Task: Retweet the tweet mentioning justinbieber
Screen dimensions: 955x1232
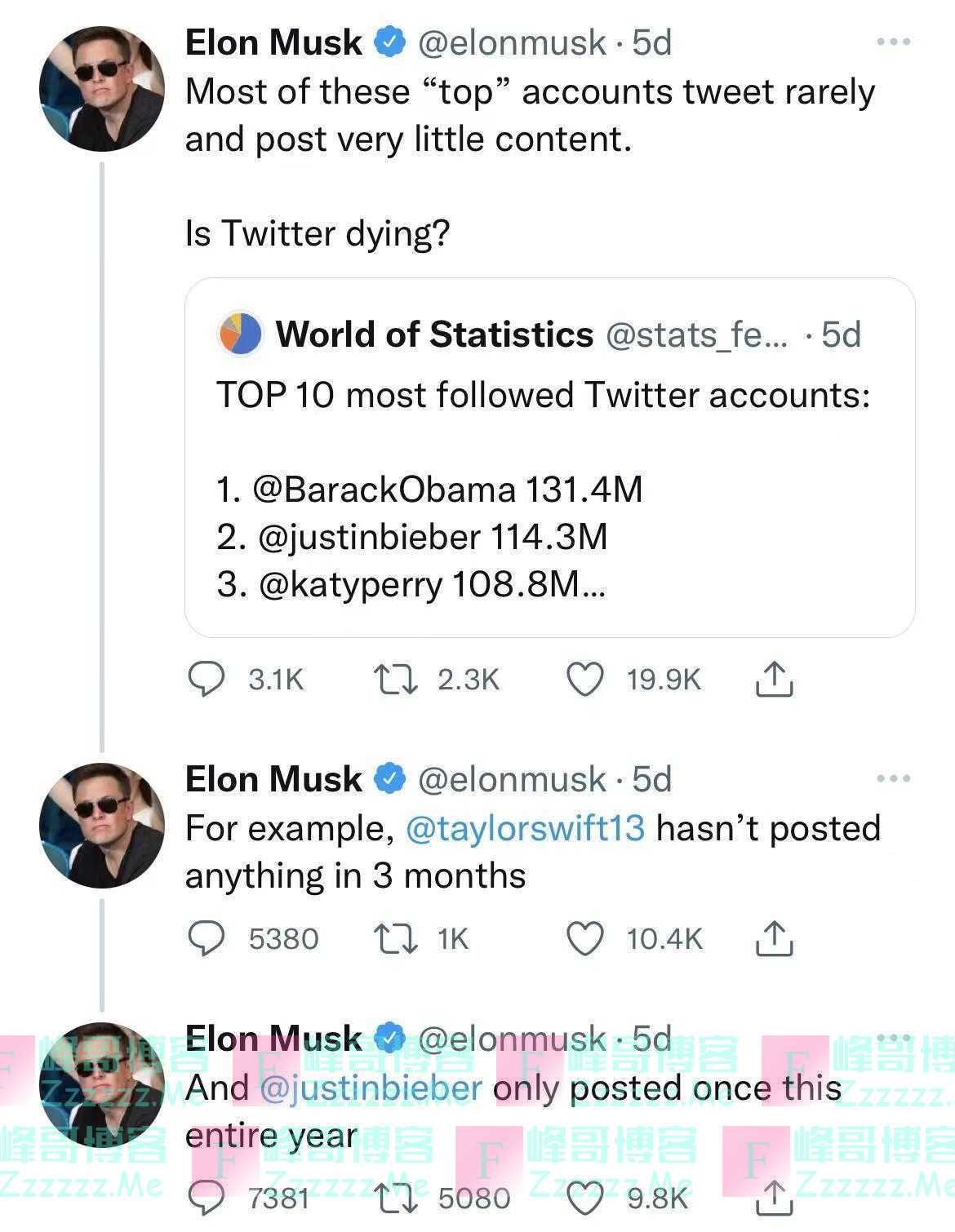Action: 396,1199
